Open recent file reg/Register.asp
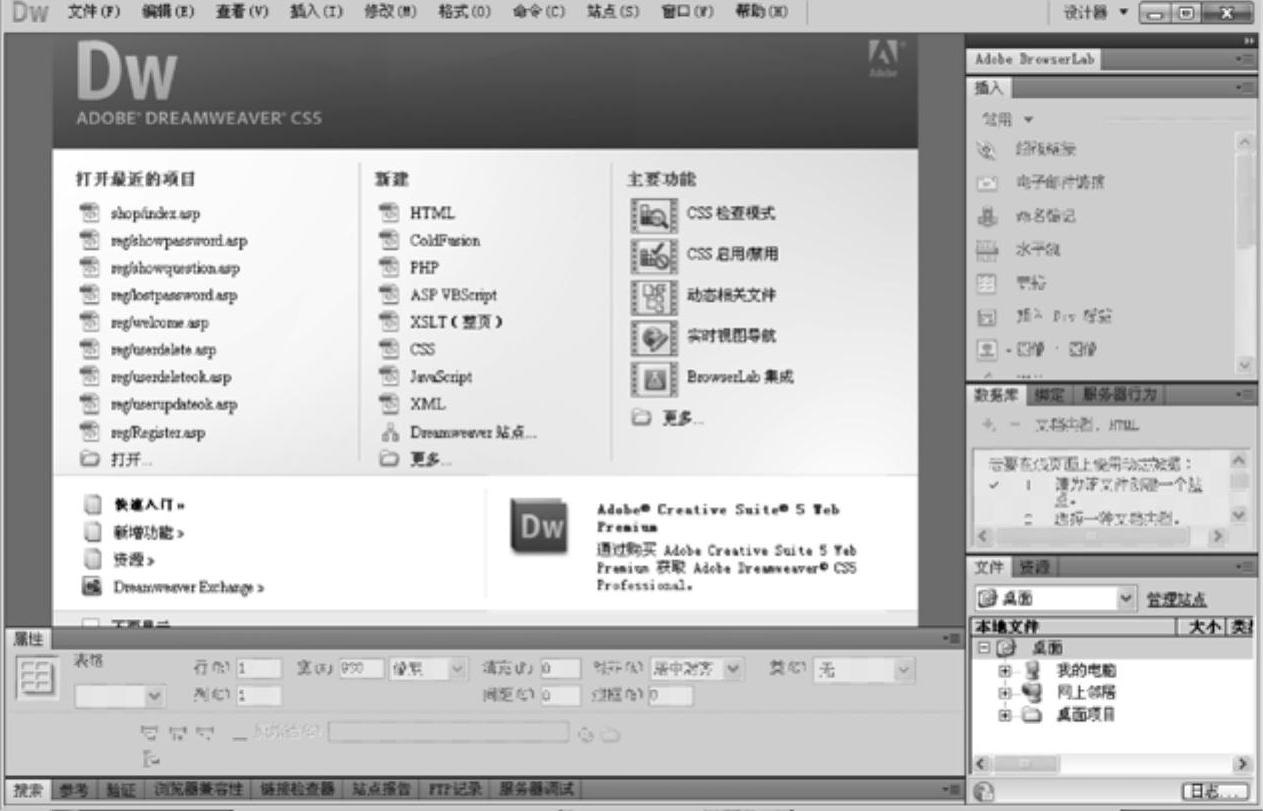Image resolution: width=1263 pixels, height=811 pixels. (x=157, y=433)
